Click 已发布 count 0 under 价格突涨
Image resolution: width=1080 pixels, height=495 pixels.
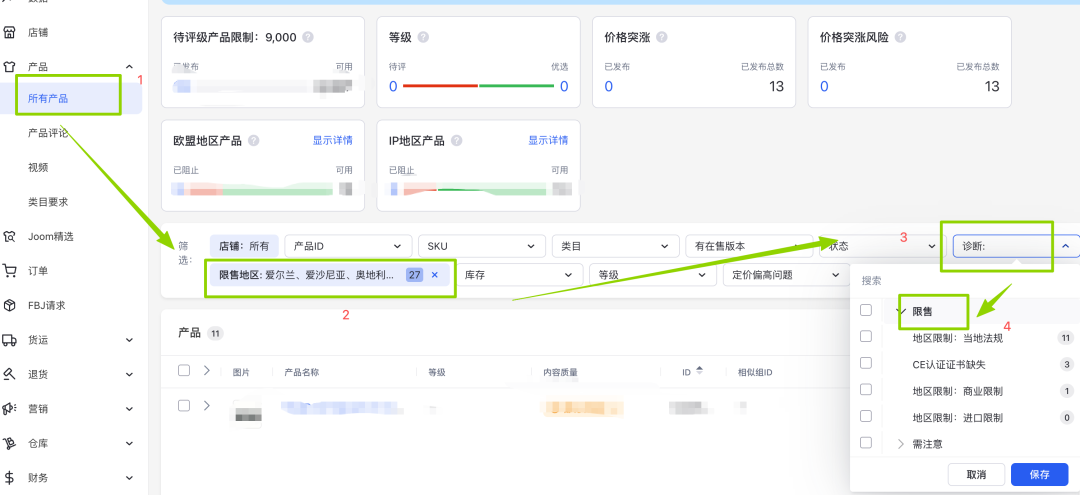pos(609,86)
